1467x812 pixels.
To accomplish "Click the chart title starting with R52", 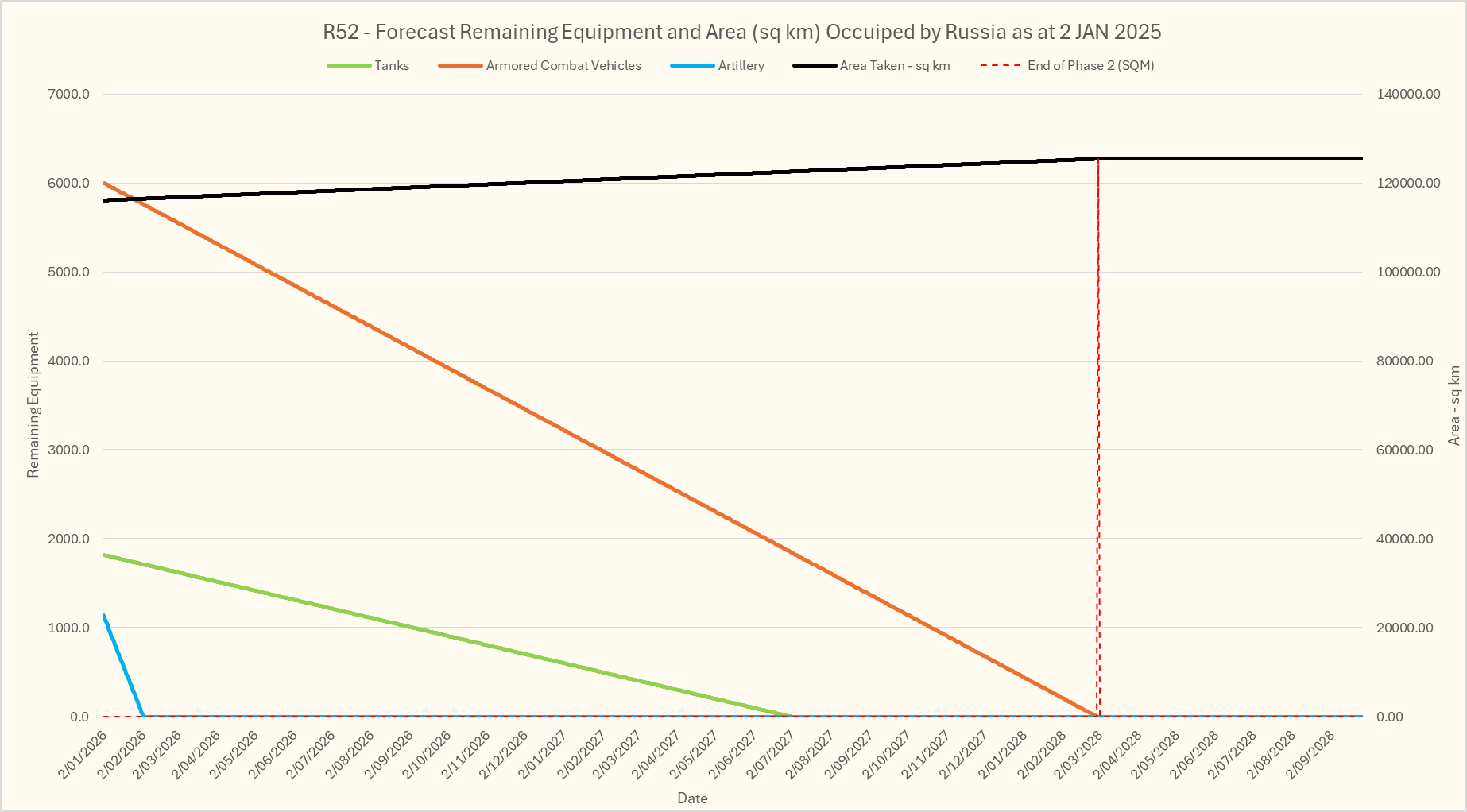I will [x=741, y=32].
